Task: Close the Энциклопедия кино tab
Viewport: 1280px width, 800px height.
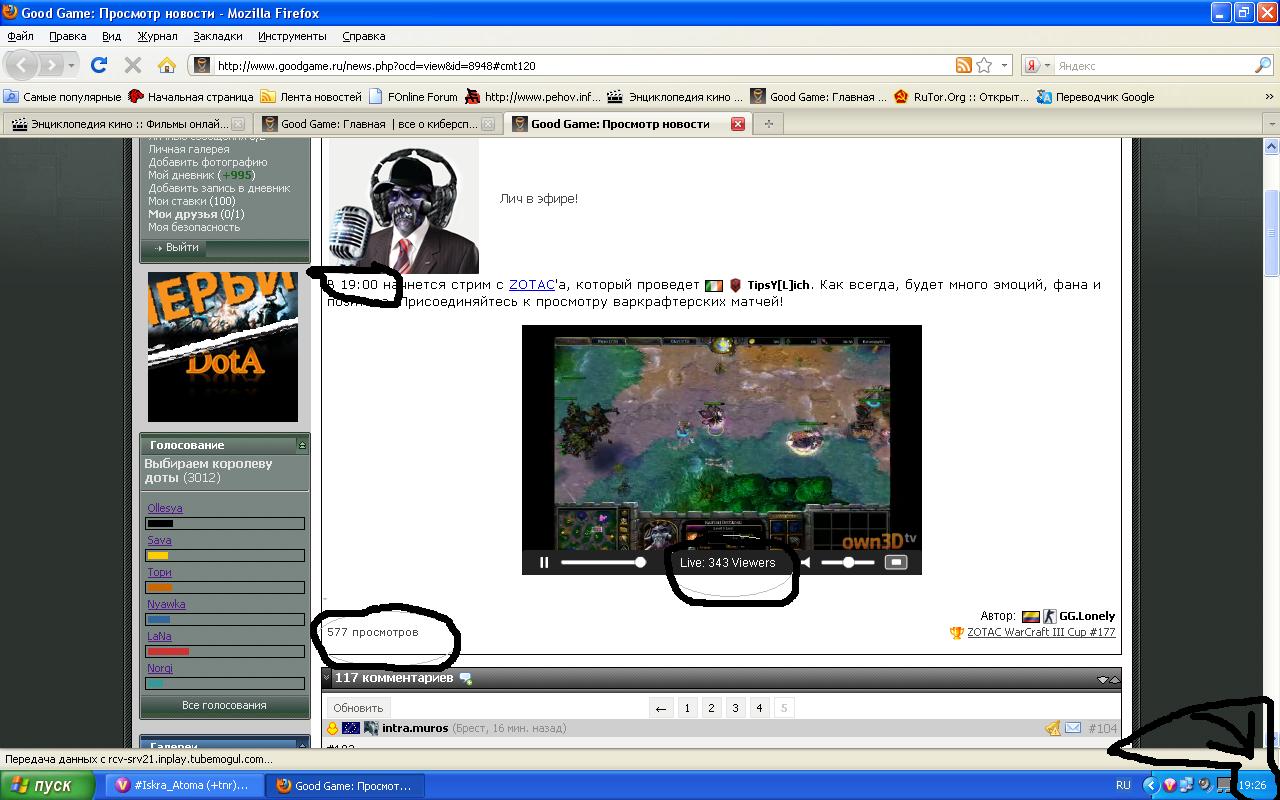Action: (238, 124)
